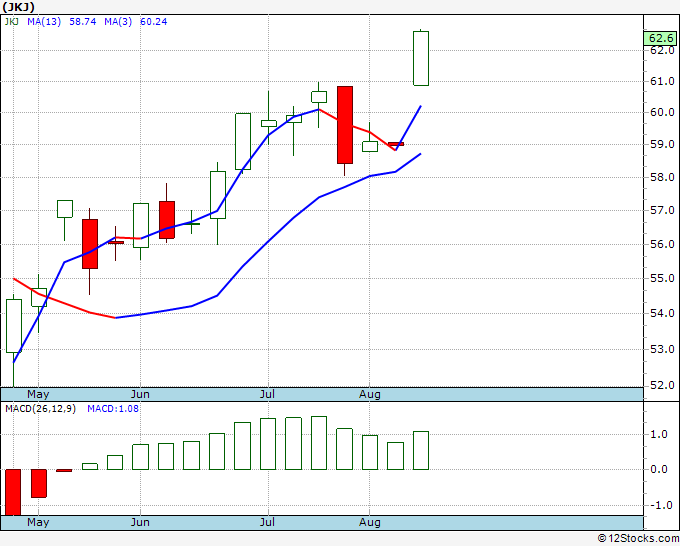Click the last green MACD histogram bar
Viewport: 680px width, 546px height.
coord(421,451)
